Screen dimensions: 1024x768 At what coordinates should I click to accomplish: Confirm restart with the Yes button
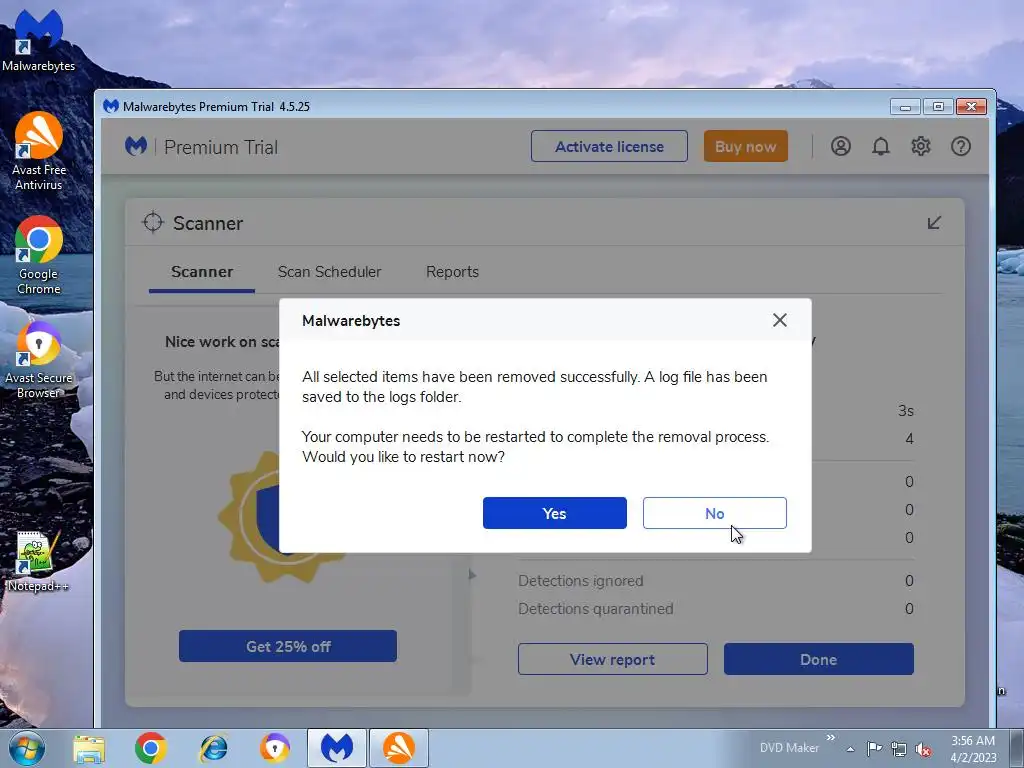tap(554, 513)
